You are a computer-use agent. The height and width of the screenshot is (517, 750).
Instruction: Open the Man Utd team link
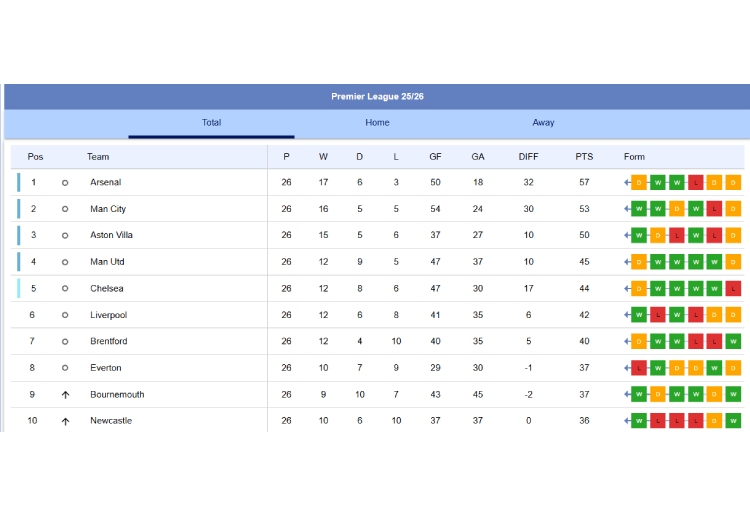click(107, 262)
